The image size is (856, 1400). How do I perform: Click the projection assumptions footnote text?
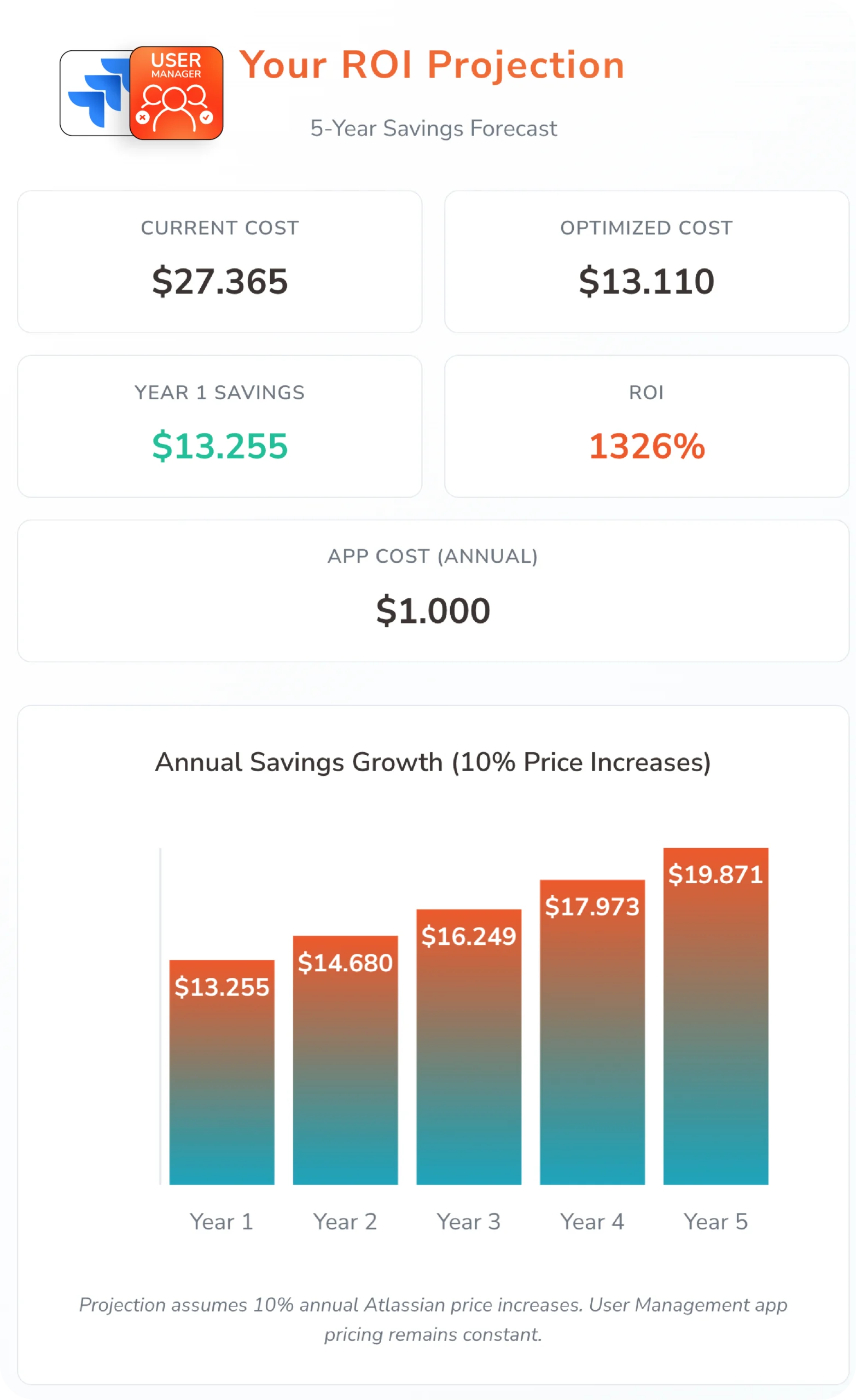click(433, 1319)
